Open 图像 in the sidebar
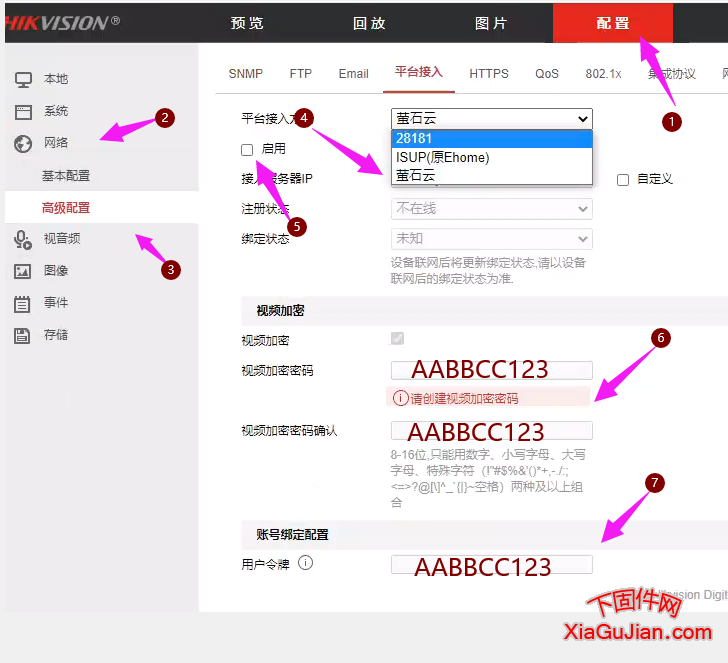The height and width of the screenshot is (663, 728). click(56, 271)
